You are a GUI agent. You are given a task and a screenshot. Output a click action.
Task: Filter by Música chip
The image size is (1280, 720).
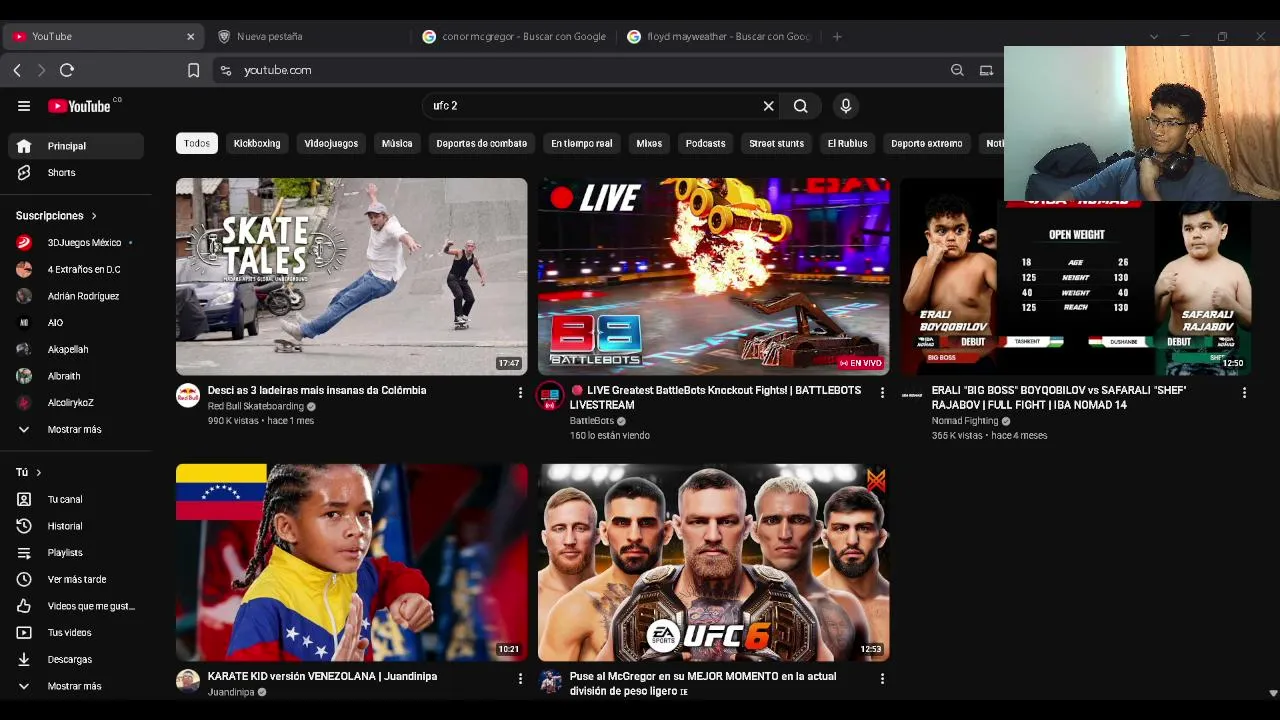click(397, 143)
